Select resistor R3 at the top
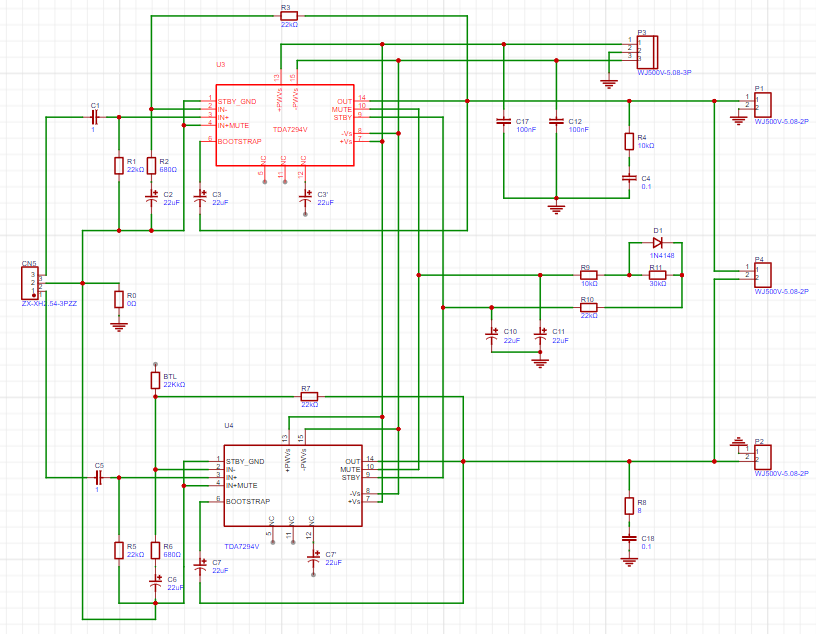The height and width of the screenshot is (634, 816). point(289,17)
